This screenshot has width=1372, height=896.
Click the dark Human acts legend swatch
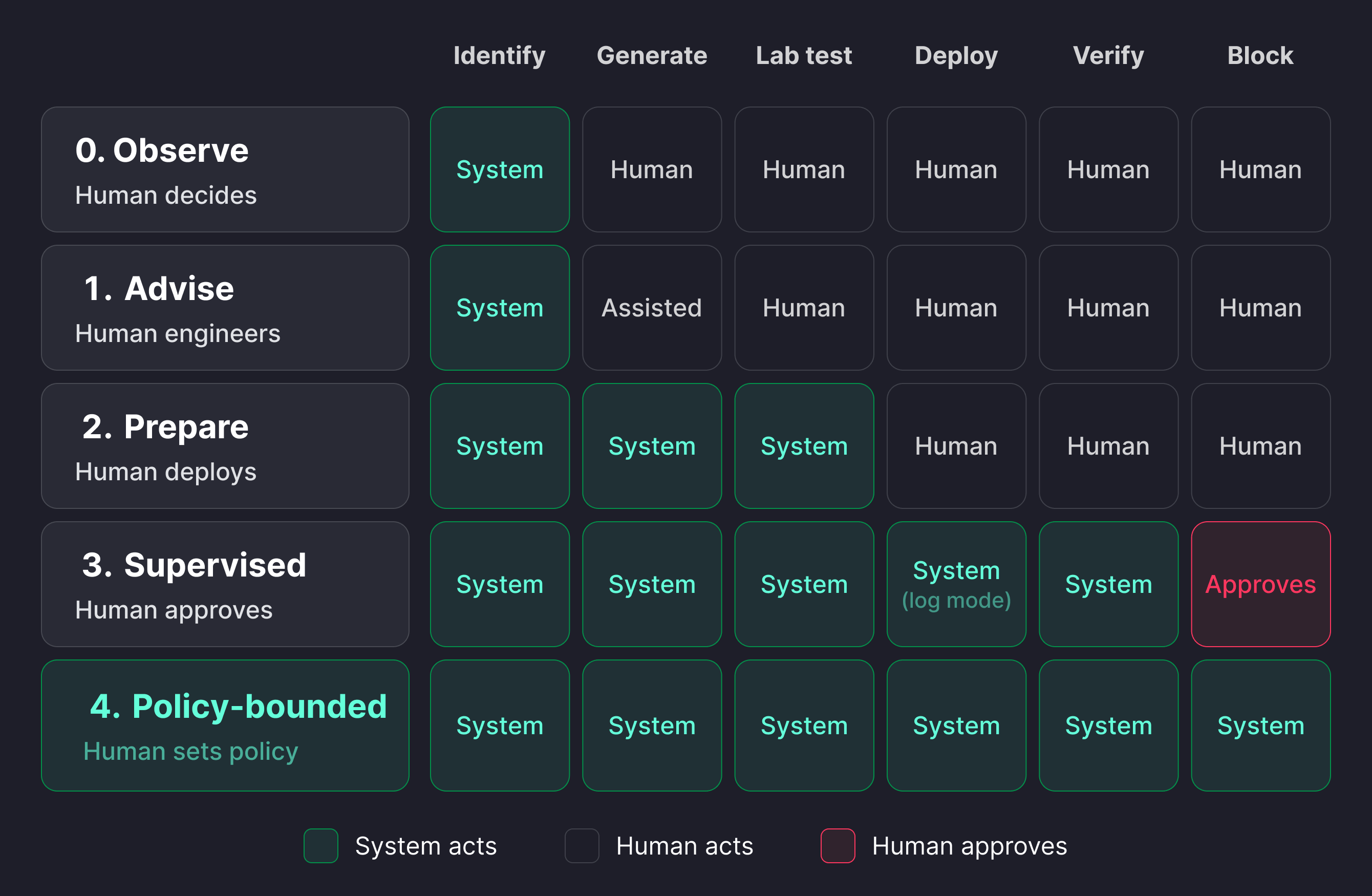pos(582,846)
